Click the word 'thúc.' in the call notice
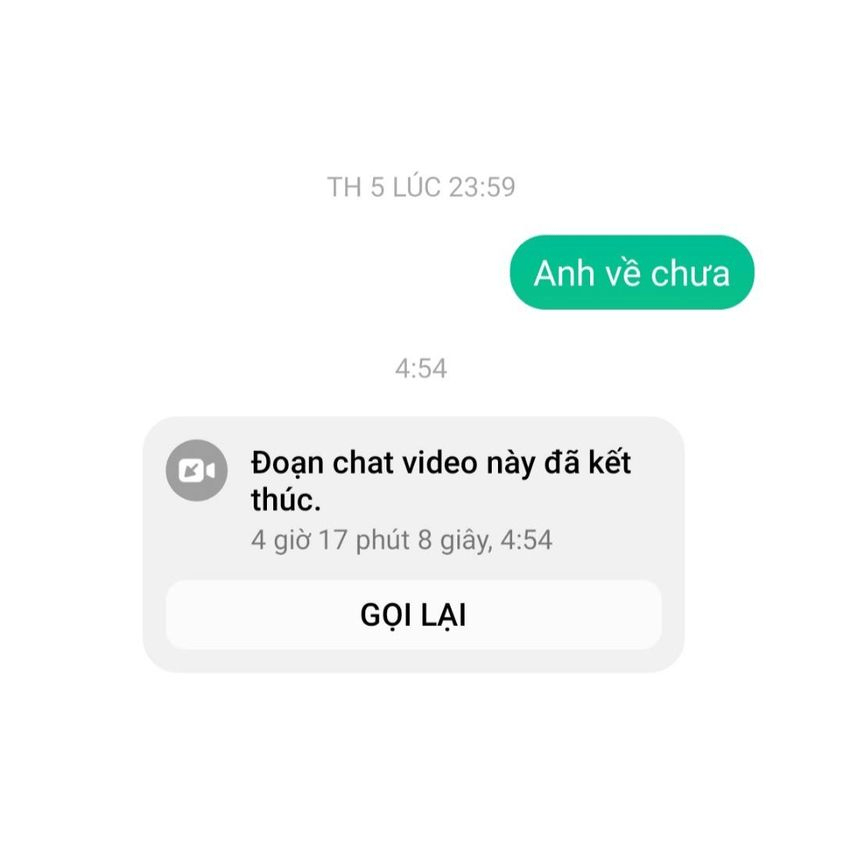This screenshot has height=843, width=843. point(286,500)
